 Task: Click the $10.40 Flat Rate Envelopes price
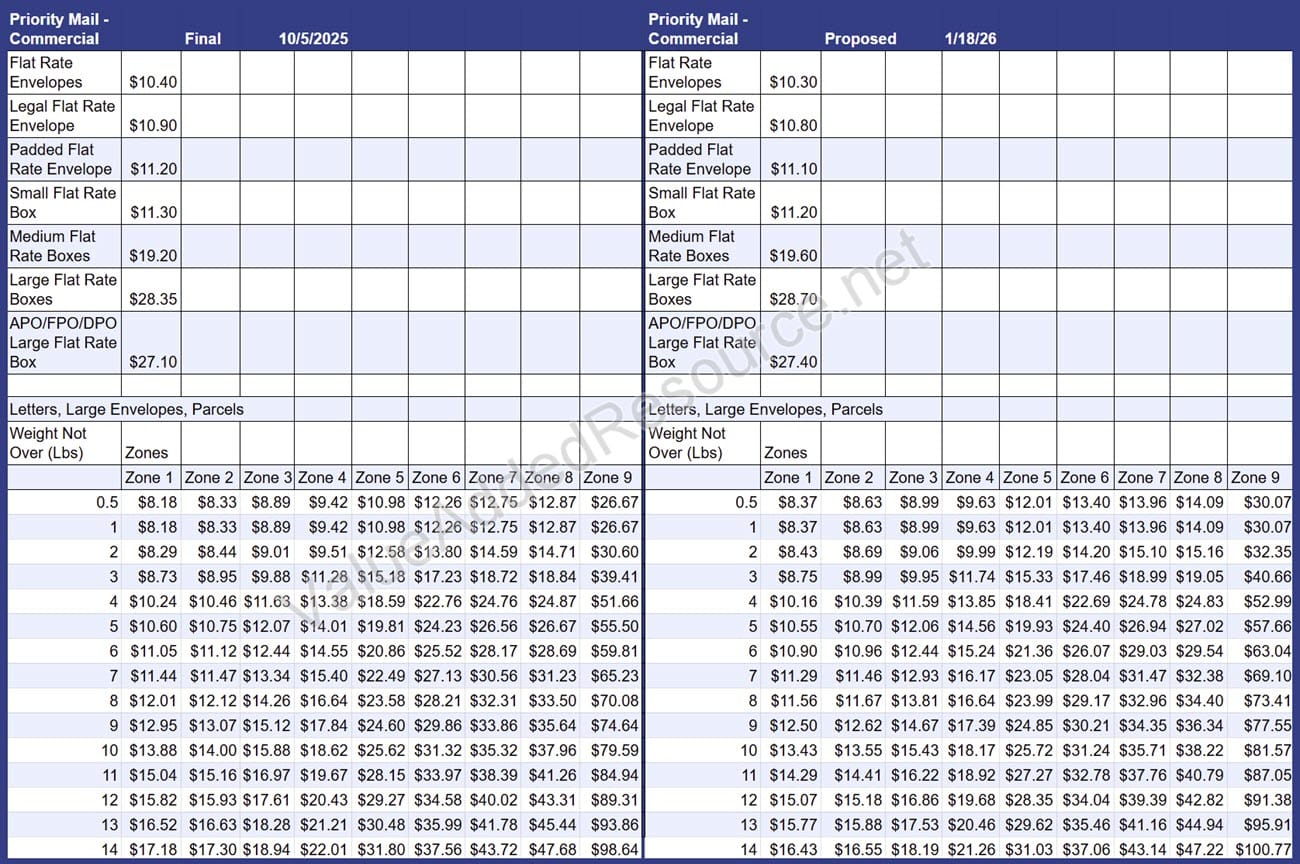tap(153, 82)
